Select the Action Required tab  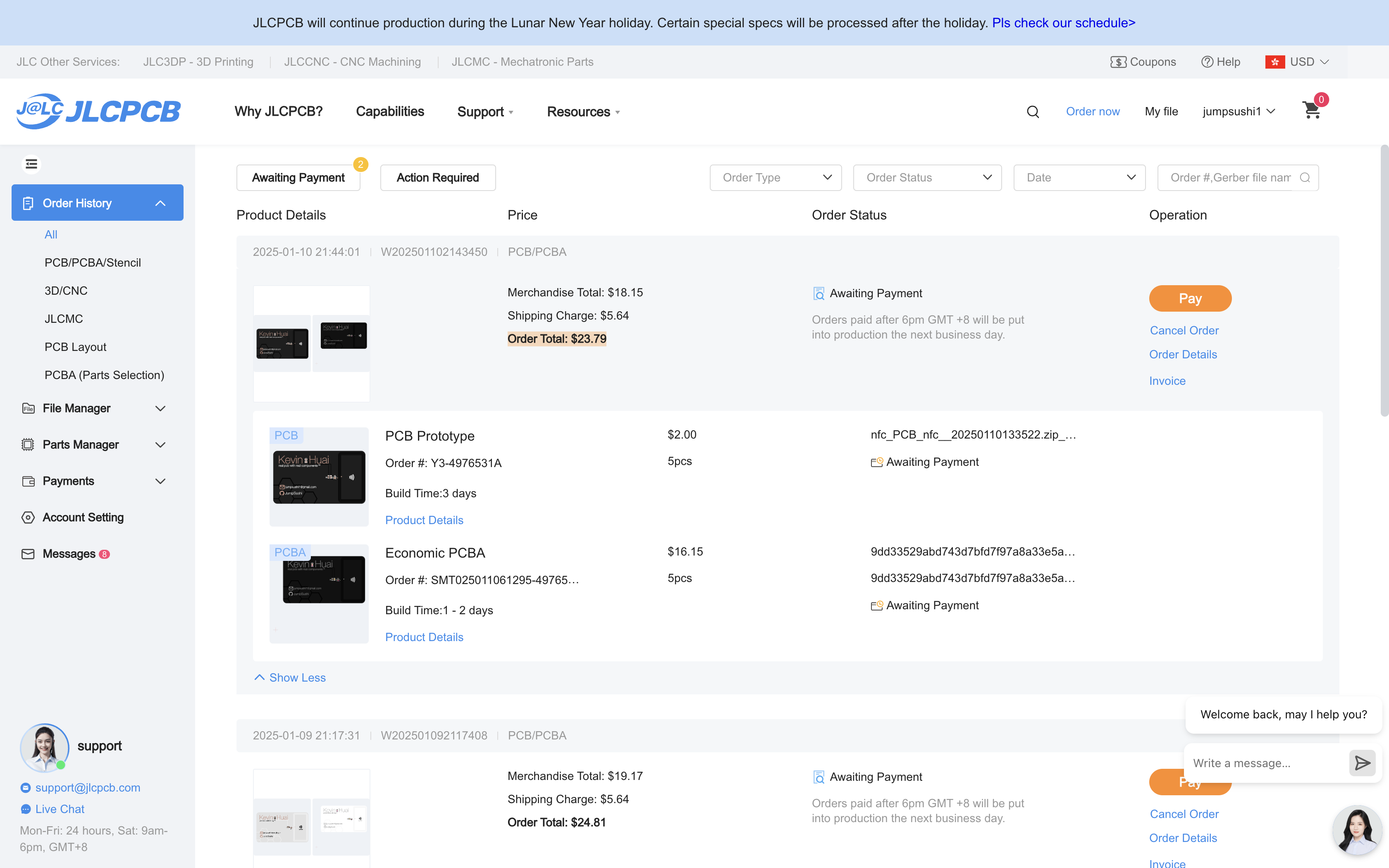click(437, 177)
